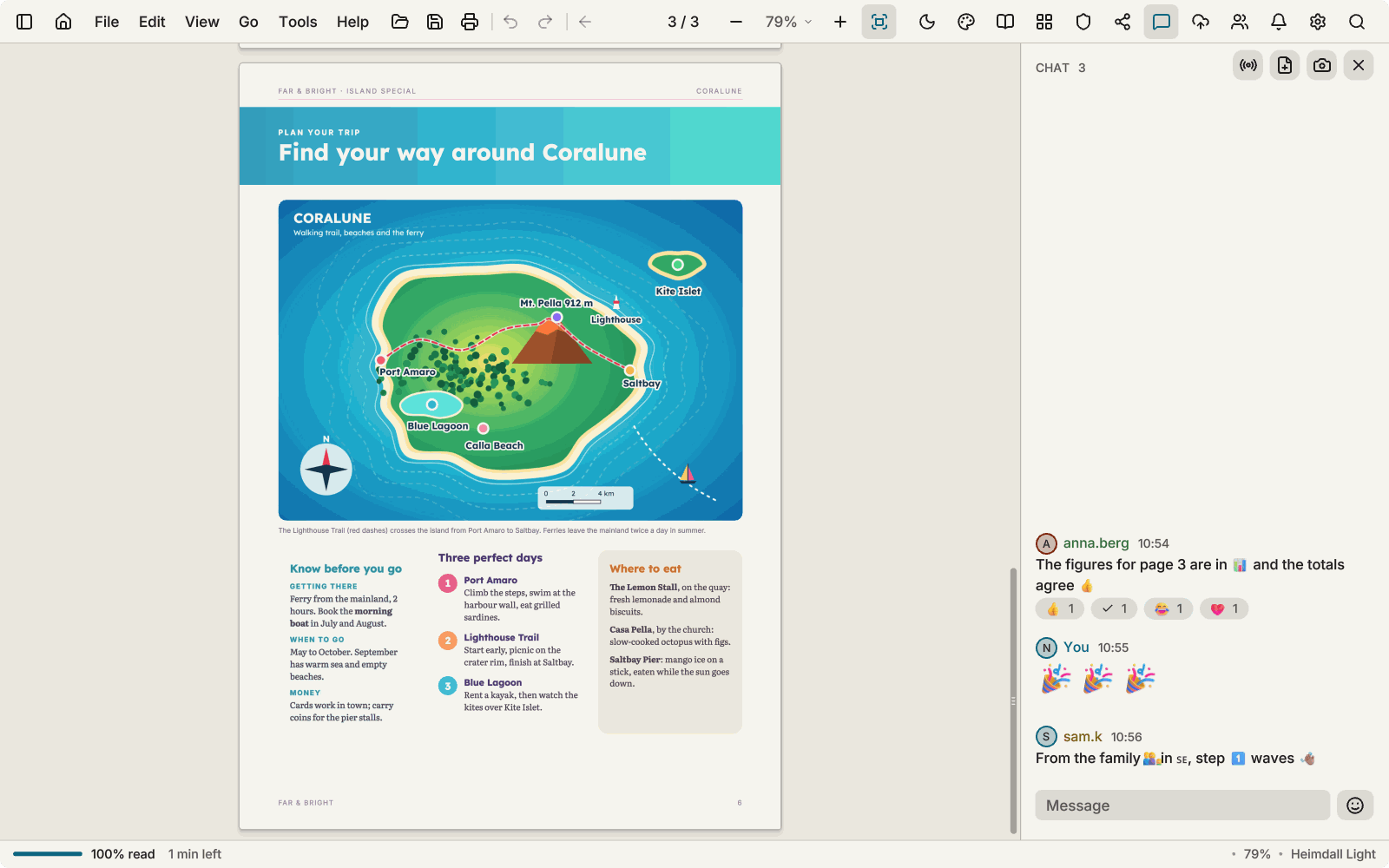Open the shield security icon

click(x=1083, y=22)
